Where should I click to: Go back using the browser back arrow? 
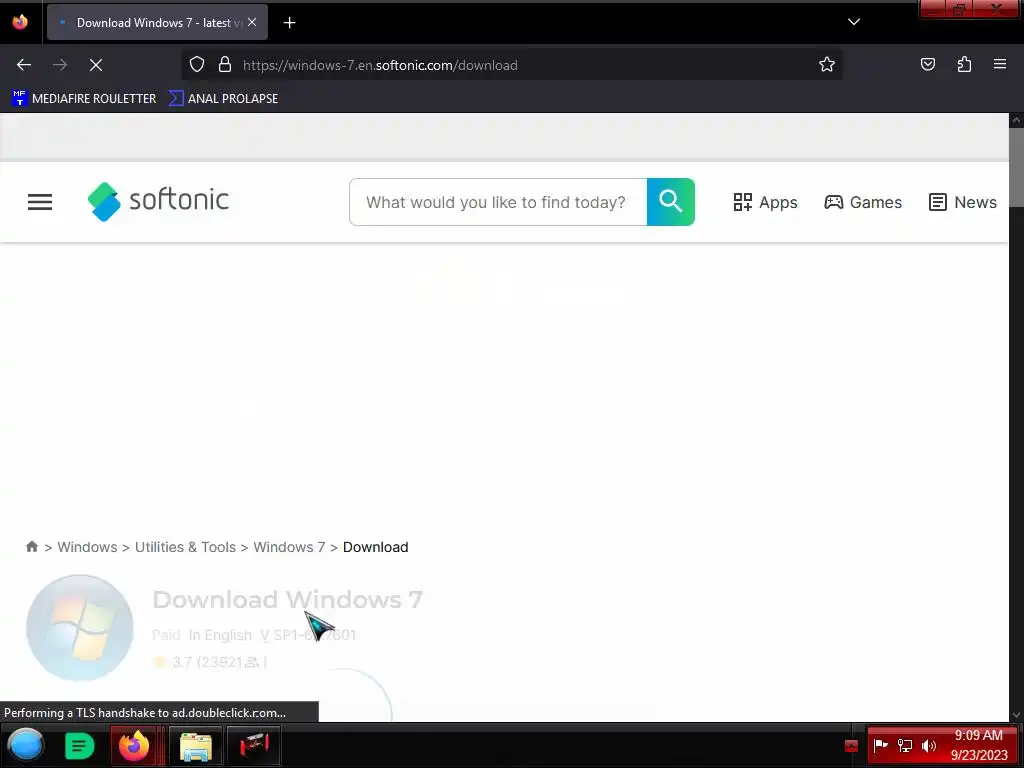click(24, 65)
